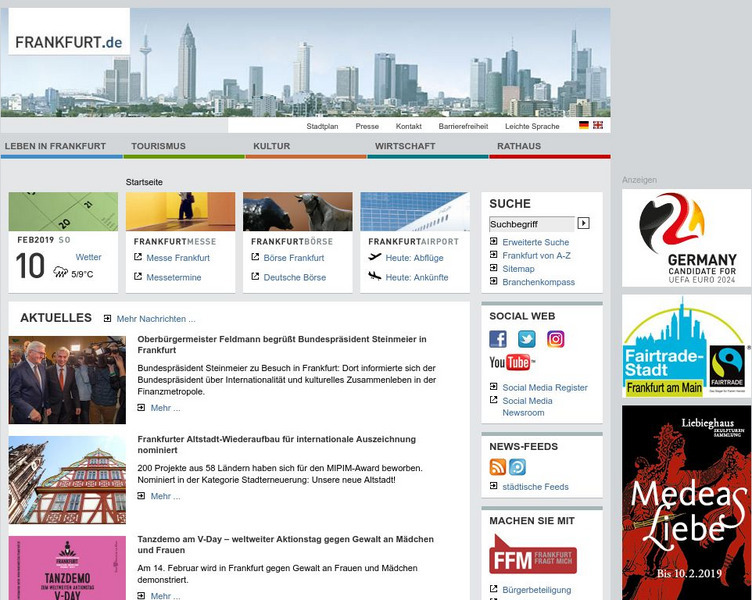Click the departing airplane icon
The width and height of the screenshot is (752, 600).
[375, 257]
